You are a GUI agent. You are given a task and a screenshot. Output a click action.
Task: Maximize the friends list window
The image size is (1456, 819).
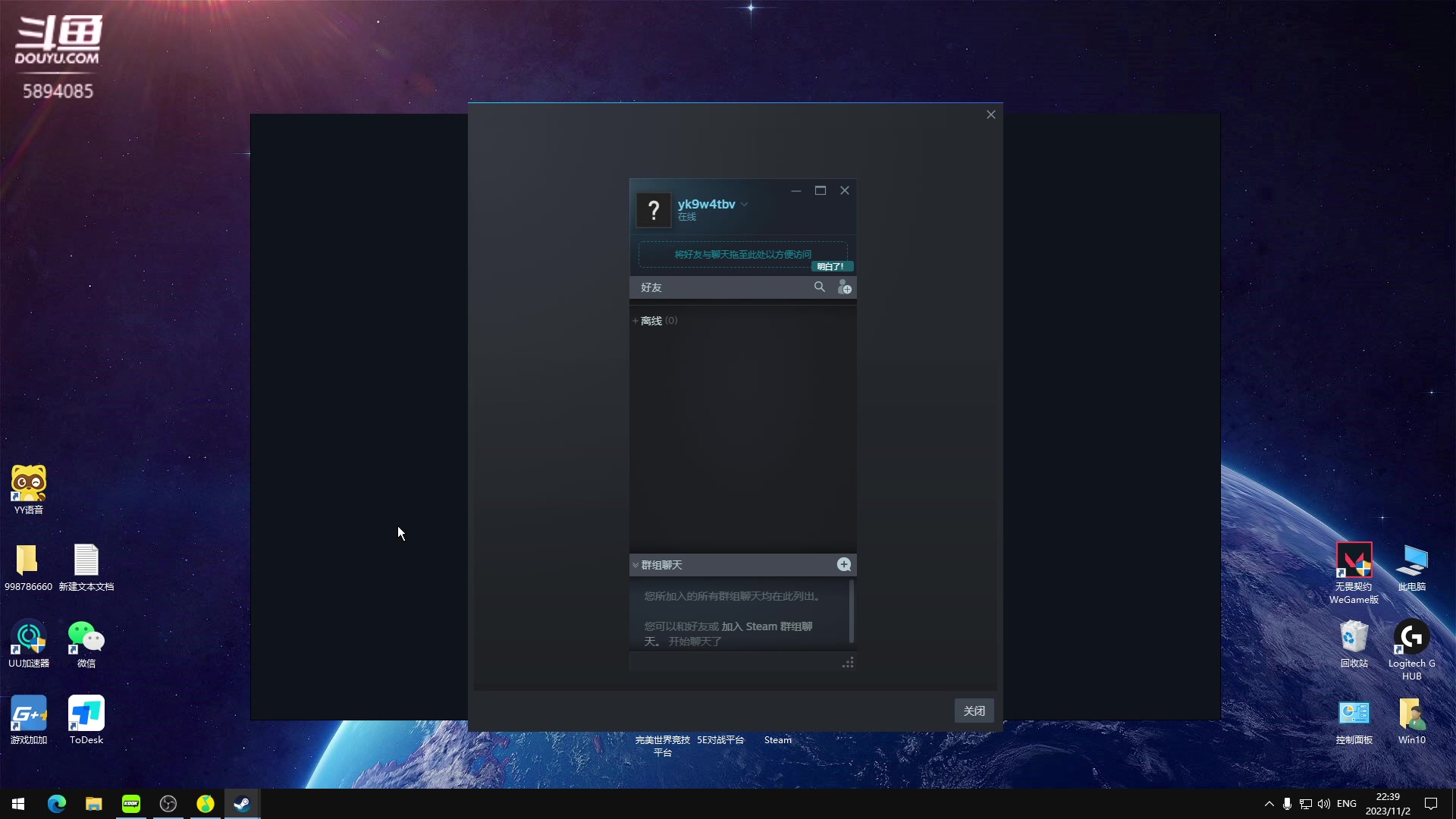tap(821, 190)
